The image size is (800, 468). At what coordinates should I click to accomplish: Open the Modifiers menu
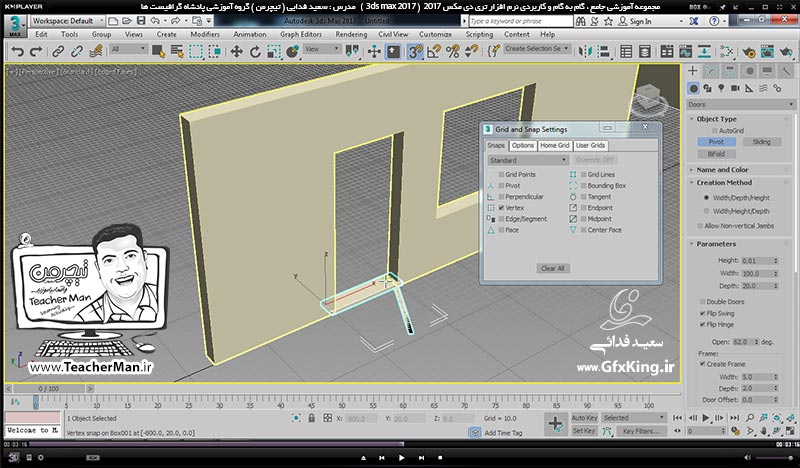click(205, 34)
